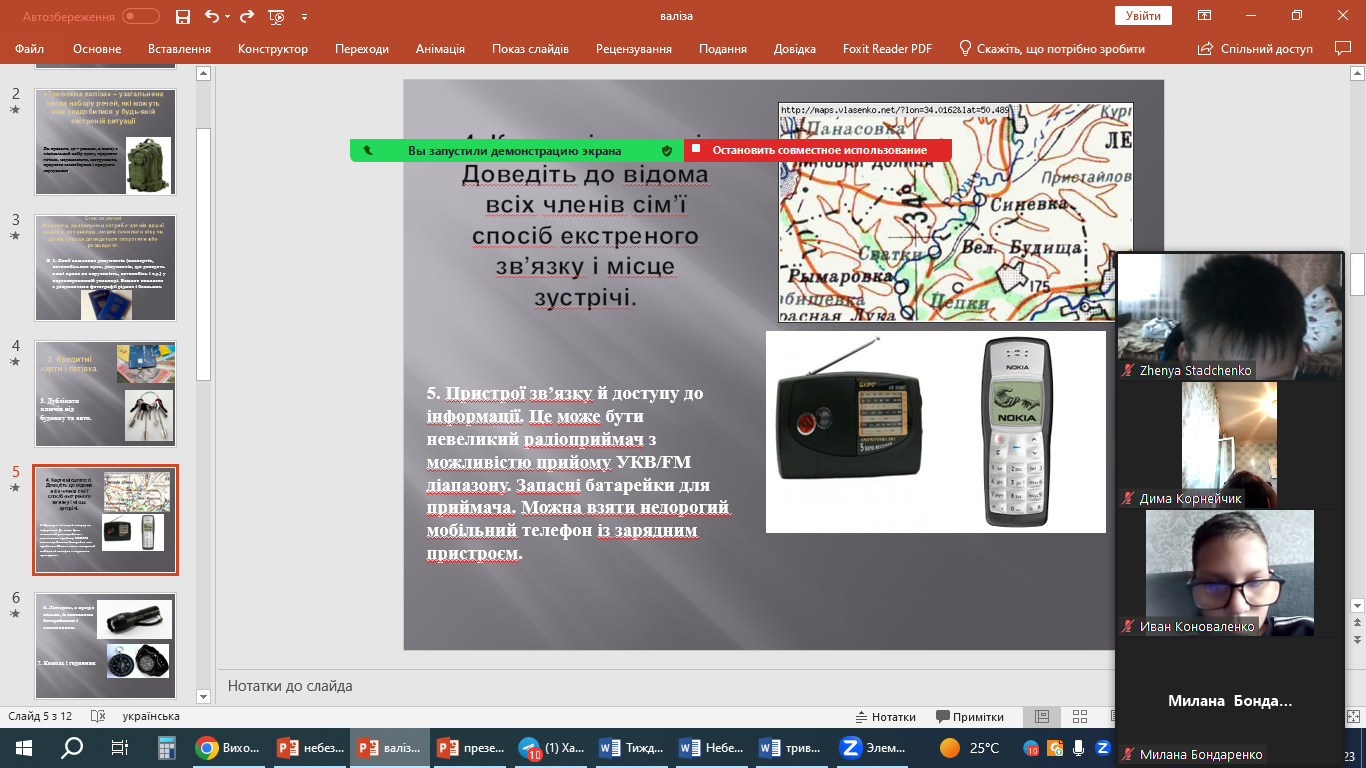Switch to презе… PowerPoint taskbar window
The image size is (1366, 768).
(471, 747)
